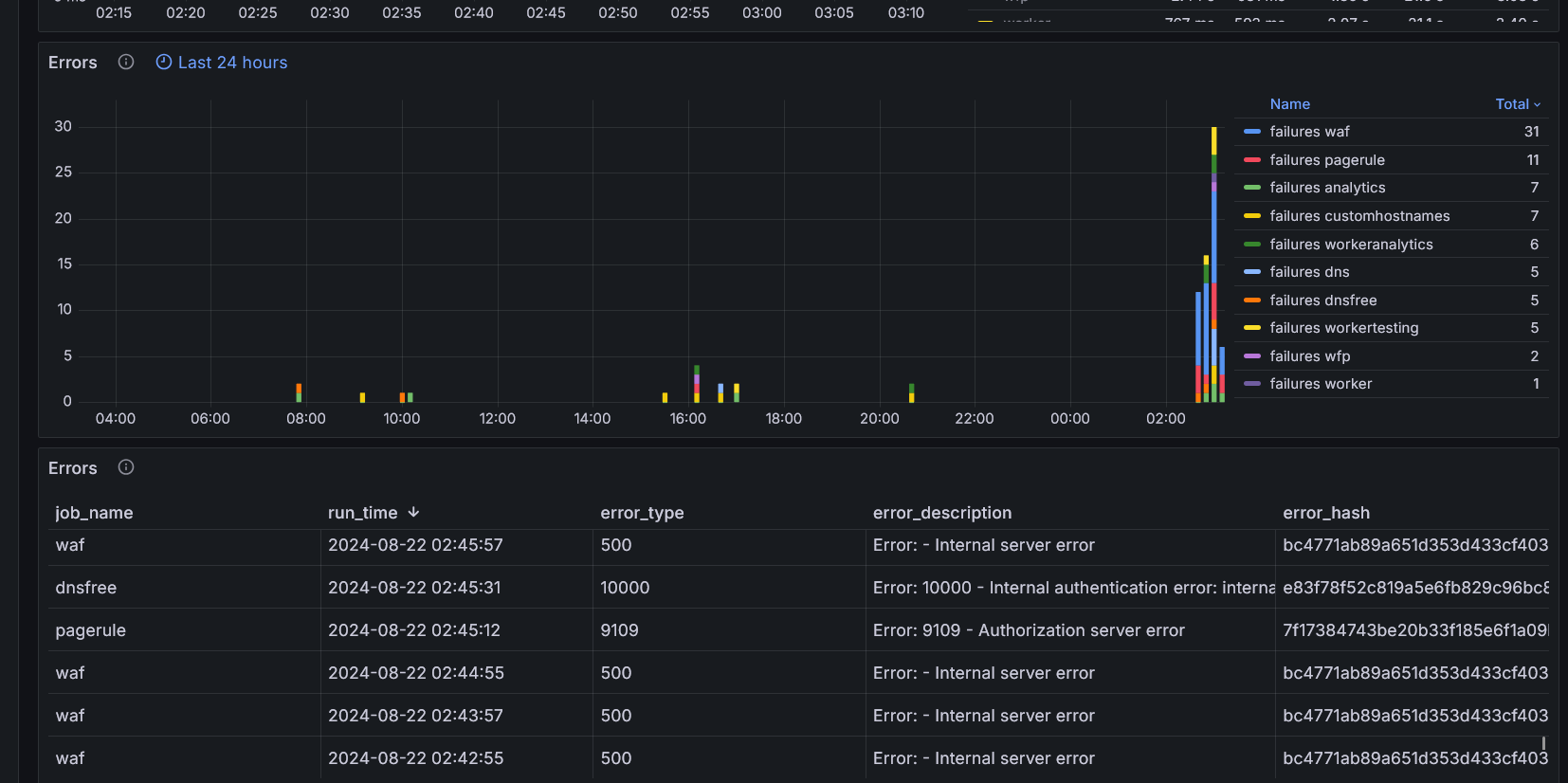The image size is (1568, 783).
Task: Sort the table by error_description header
Action: pyautogui.click(x=942, y=513)
